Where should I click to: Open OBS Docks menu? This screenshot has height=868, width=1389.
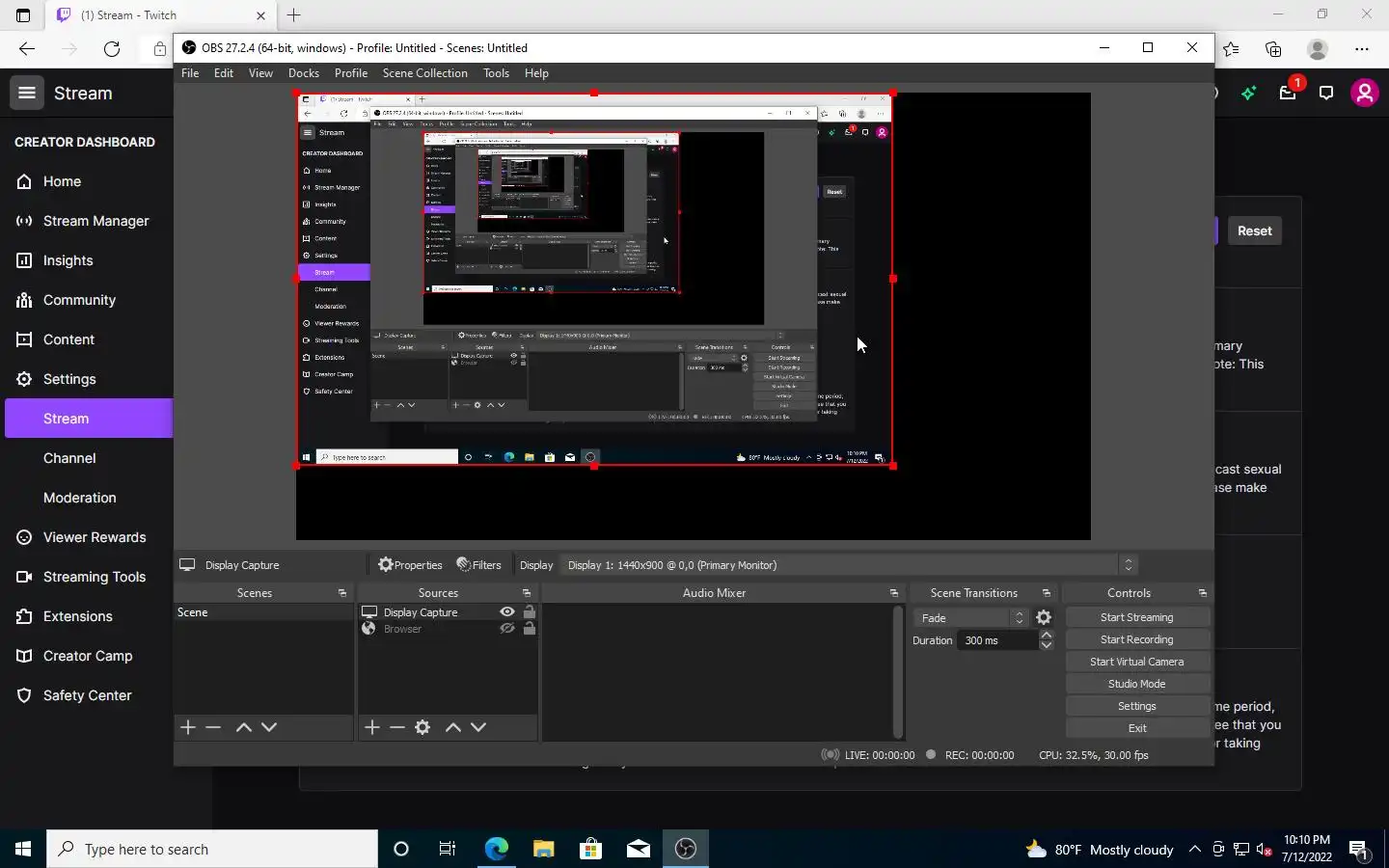(304, 73)
